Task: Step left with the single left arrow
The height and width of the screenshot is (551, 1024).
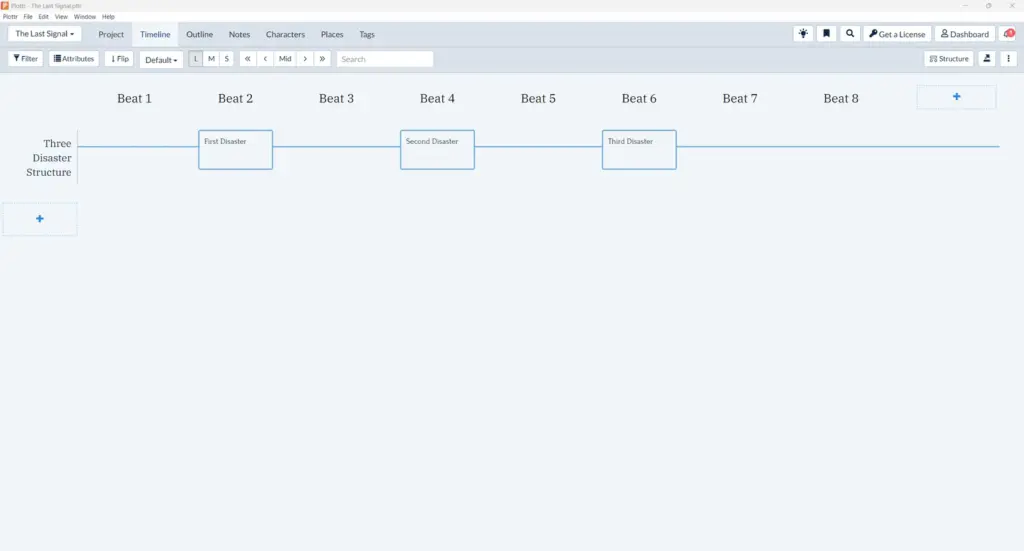Action: [265, 59]
